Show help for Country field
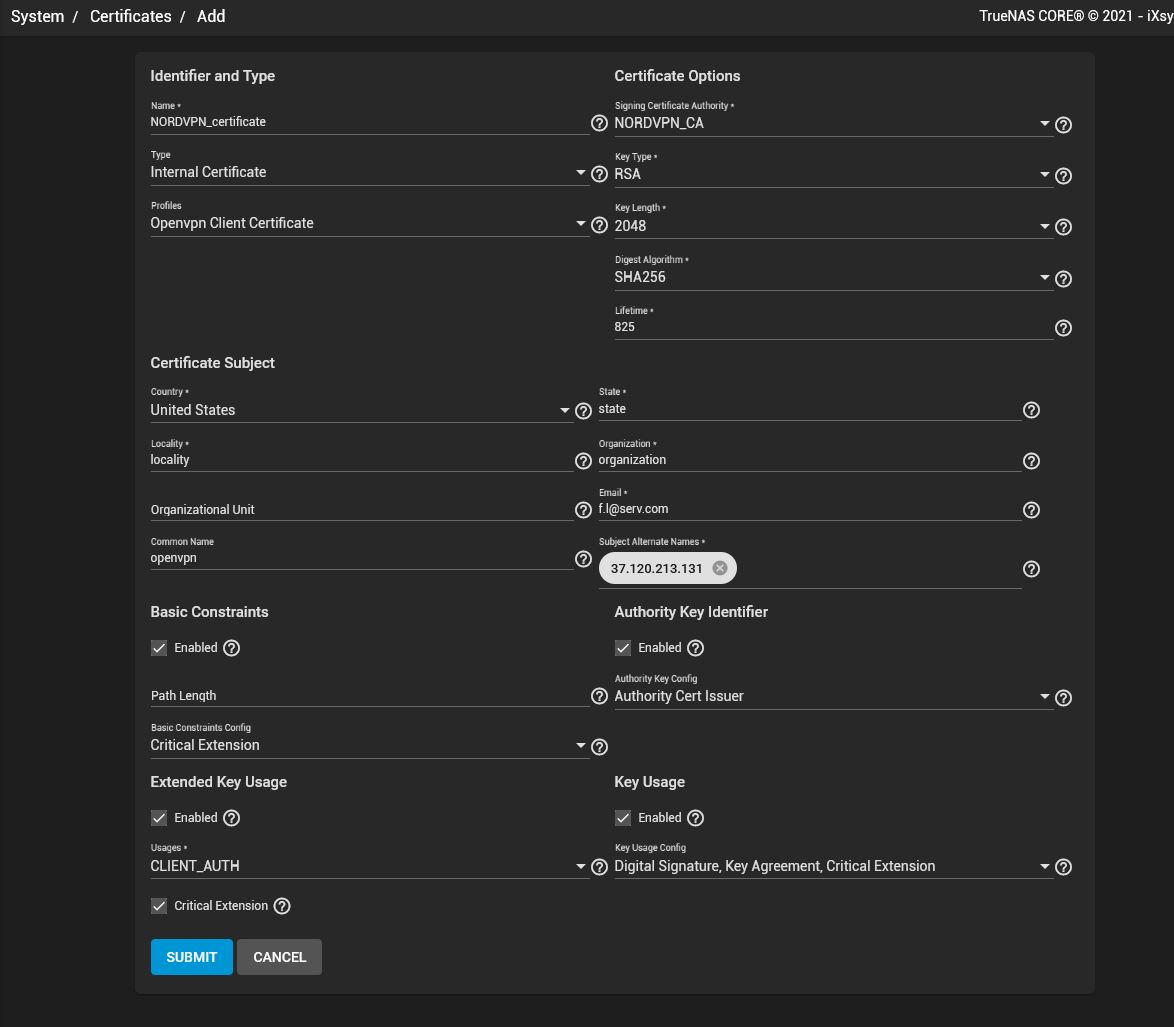The image size is (1174, 1027). click(x=583, y=411)
